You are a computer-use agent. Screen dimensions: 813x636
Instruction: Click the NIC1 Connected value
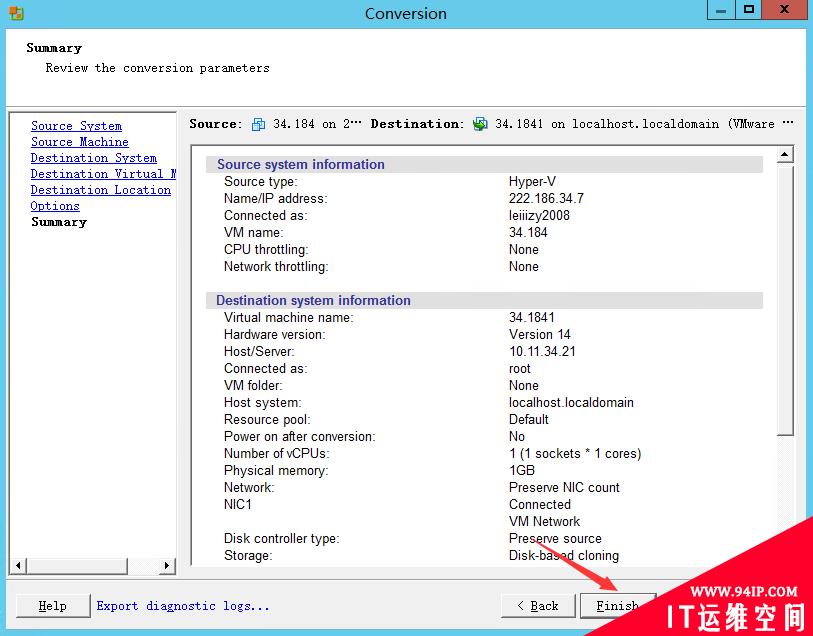click(540, 505)
